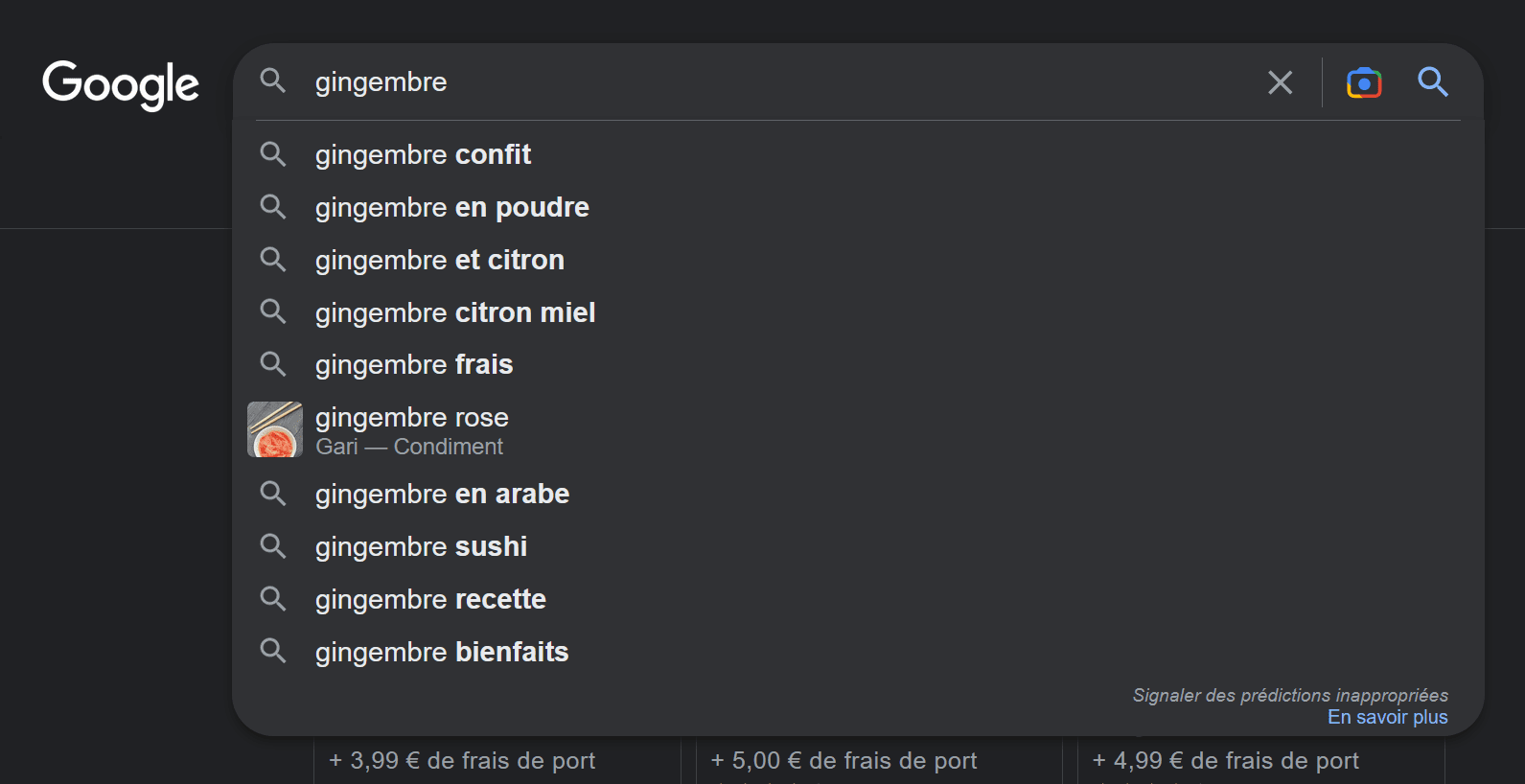
Task: Click magnifier icon beside gingembre confit
Action: coord(273,154)
